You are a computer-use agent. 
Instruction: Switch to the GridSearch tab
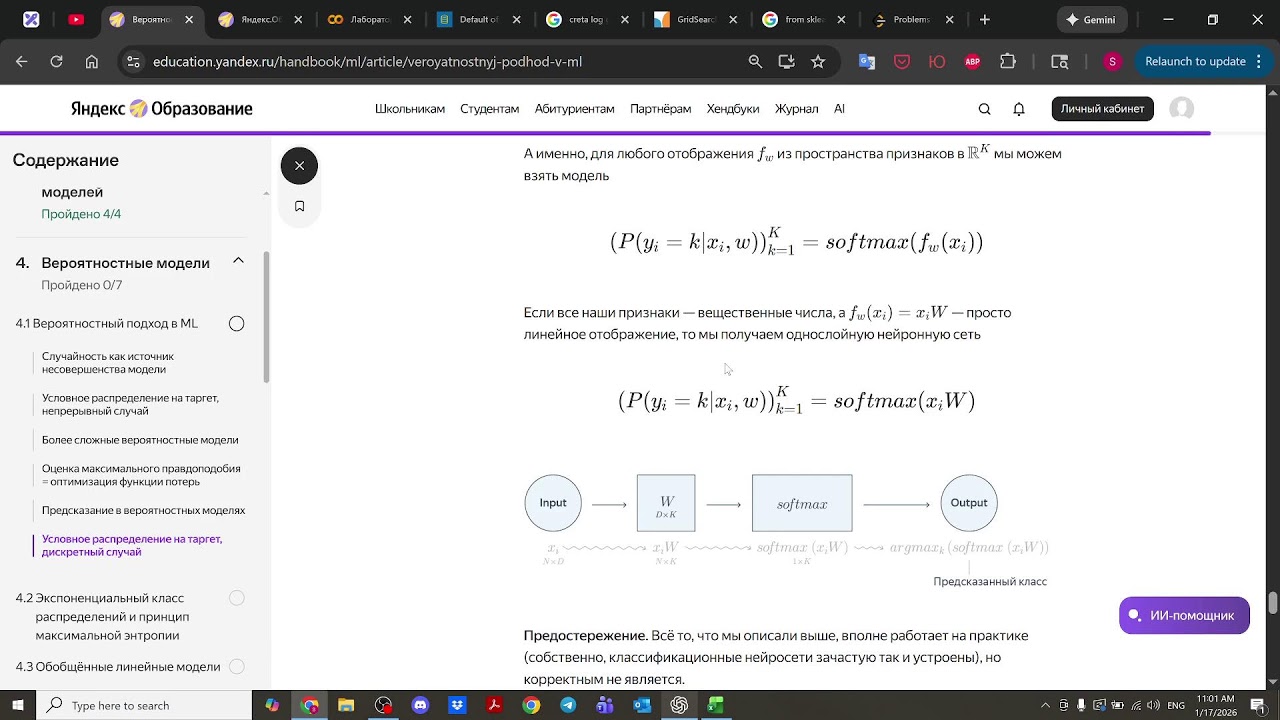695,19
